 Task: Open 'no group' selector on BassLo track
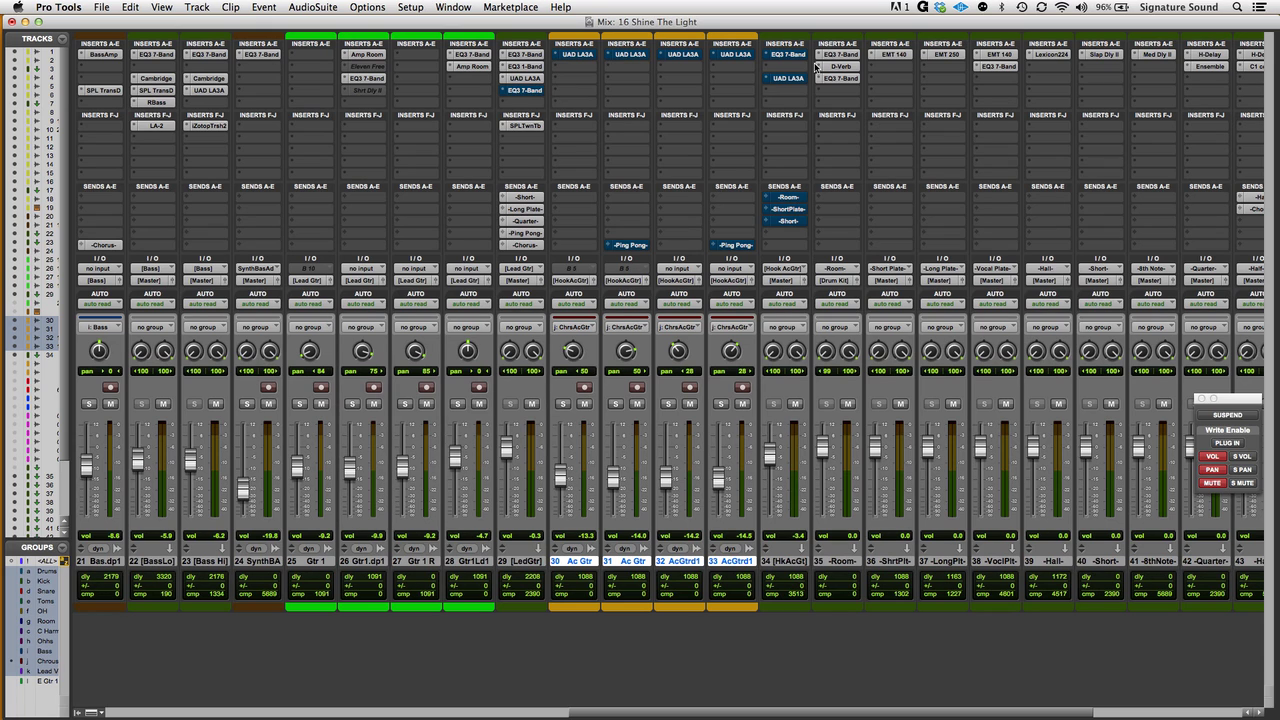(x=153, y=327)
